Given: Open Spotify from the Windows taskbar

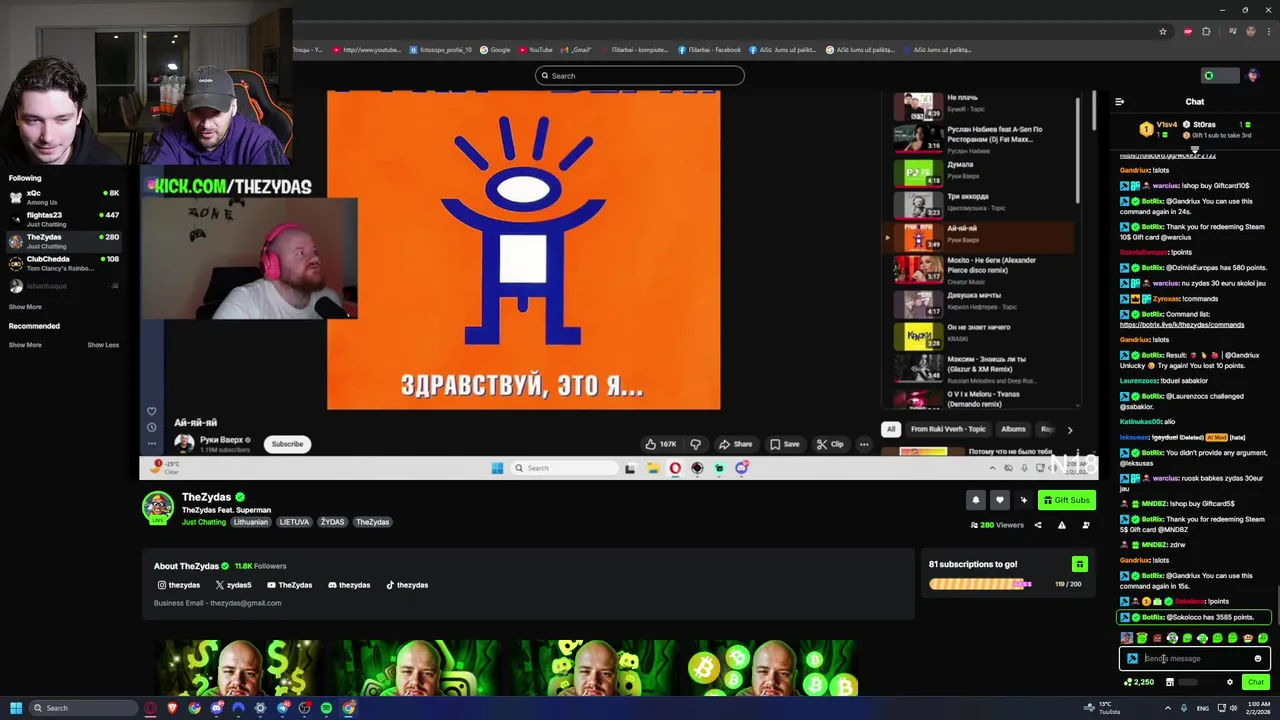Looking at the screenshot, I should click(x=326, y=708).
